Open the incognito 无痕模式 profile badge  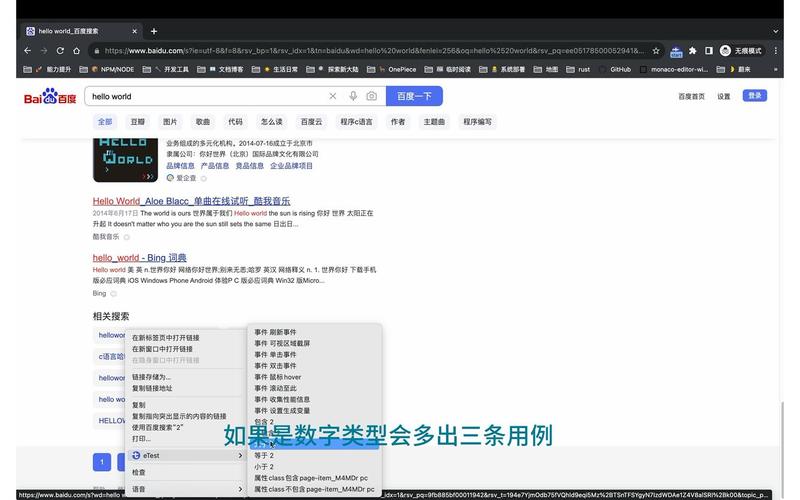(x=740, y=51)
